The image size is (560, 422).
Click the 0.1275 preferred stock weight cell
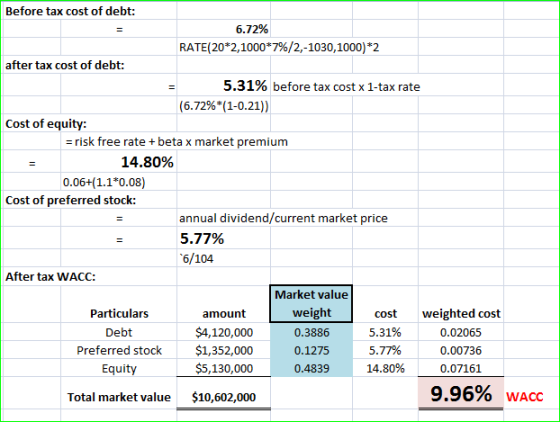311,350
